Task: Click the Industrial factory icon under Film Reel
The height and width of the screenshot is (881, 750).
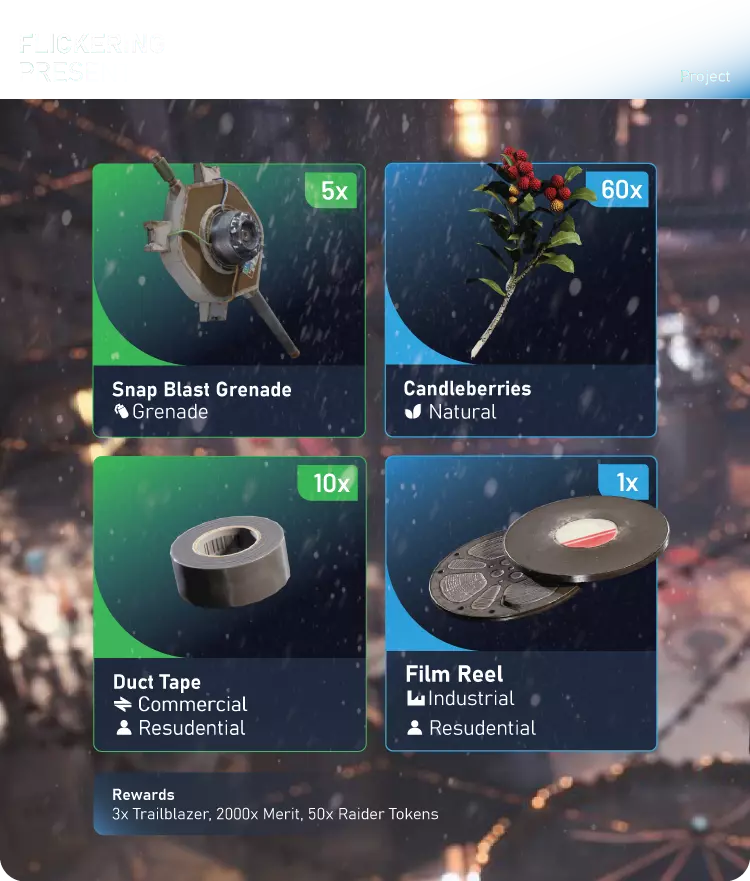Action: click(x=415, y=698)
